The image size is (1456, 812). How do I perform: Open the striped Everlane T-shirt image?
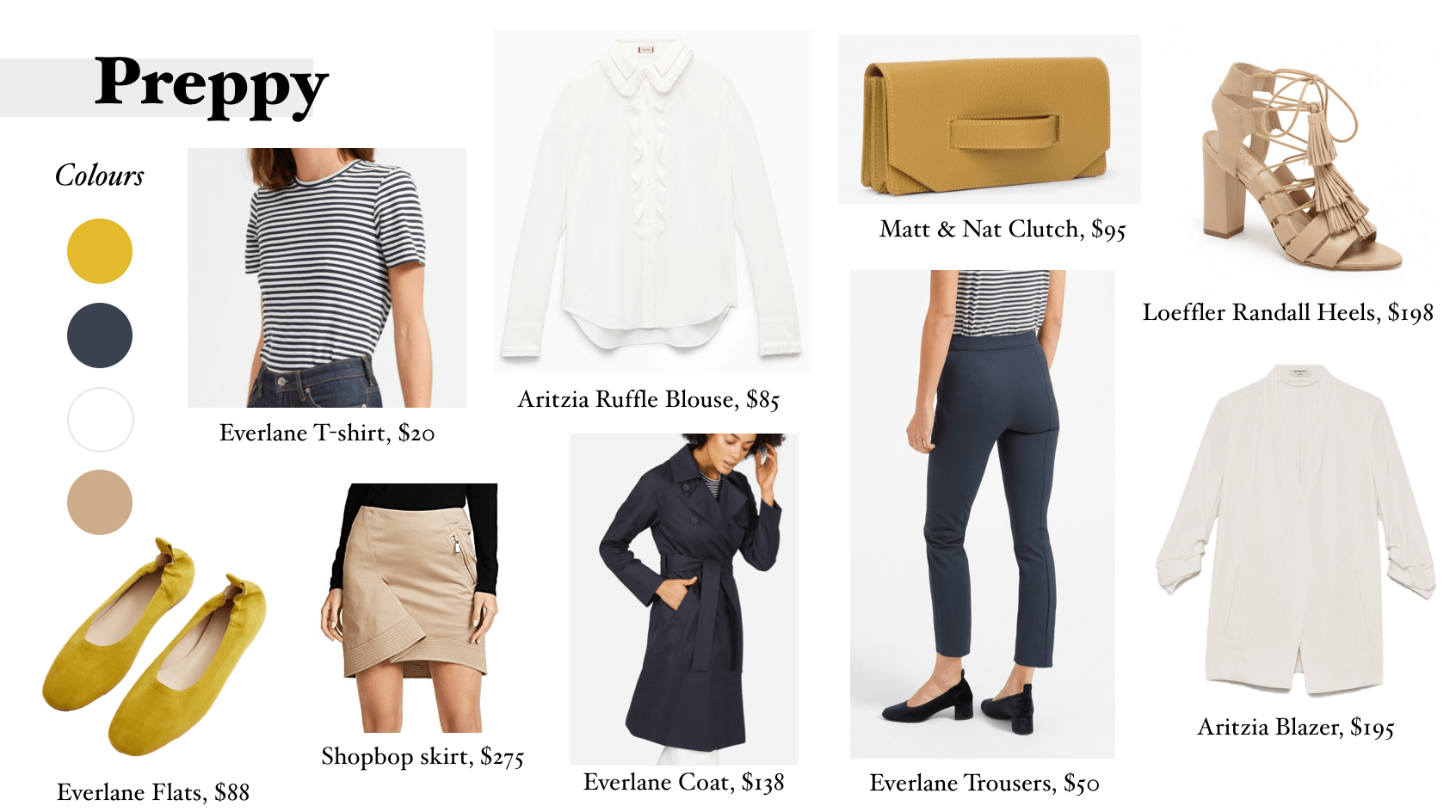pyautogui.click(x=327, y=278)
